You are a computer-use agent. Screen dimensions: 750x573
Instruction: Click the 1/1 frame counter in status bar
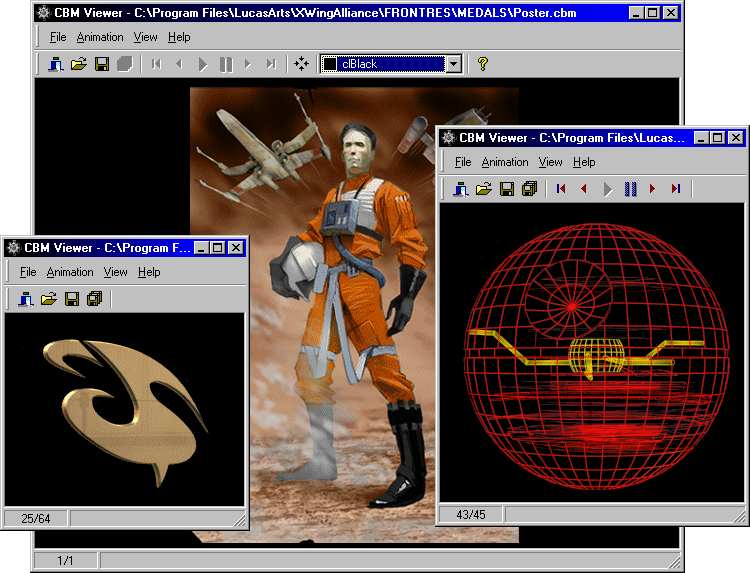coord(65,560)
